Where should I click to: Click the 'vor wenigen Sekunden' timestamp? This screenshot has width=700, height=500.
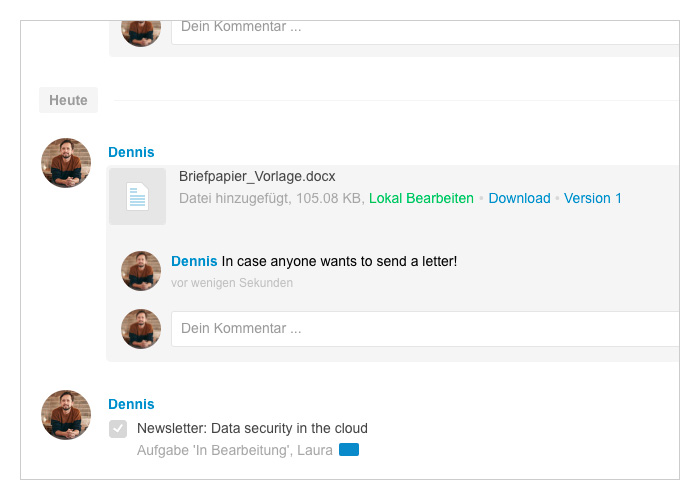point(232,283)
